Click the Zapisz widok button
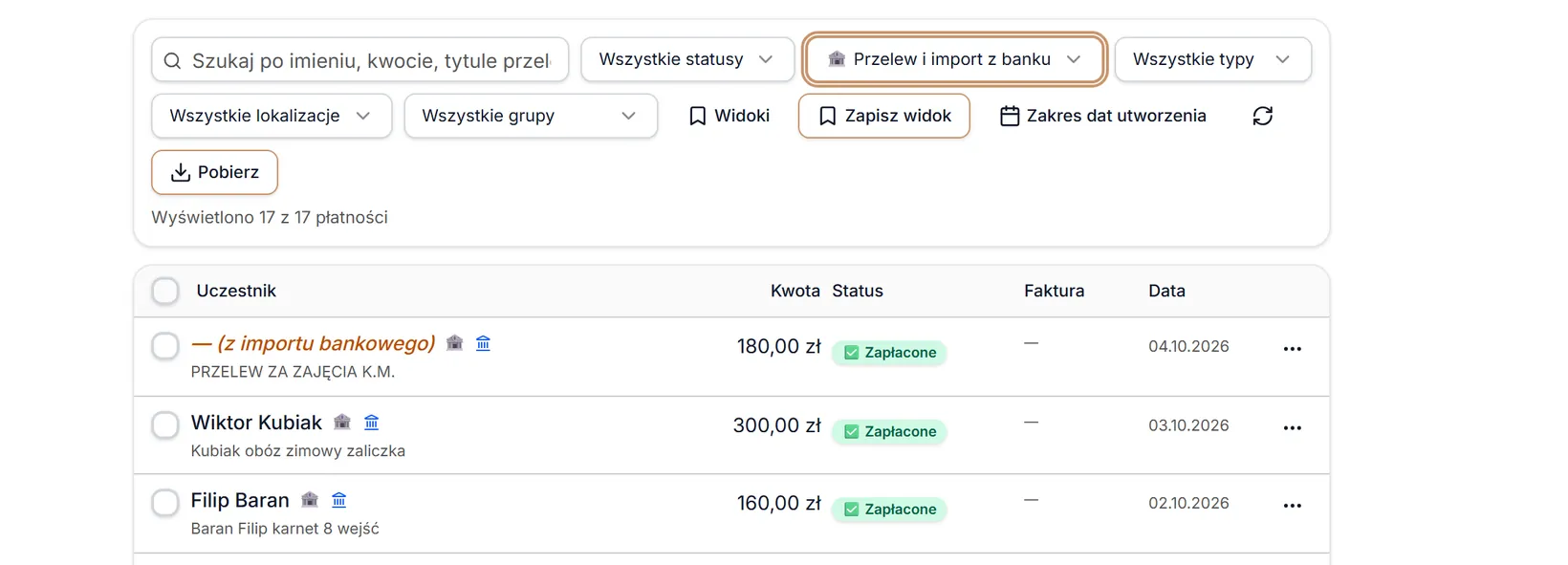 pos(884,116)
